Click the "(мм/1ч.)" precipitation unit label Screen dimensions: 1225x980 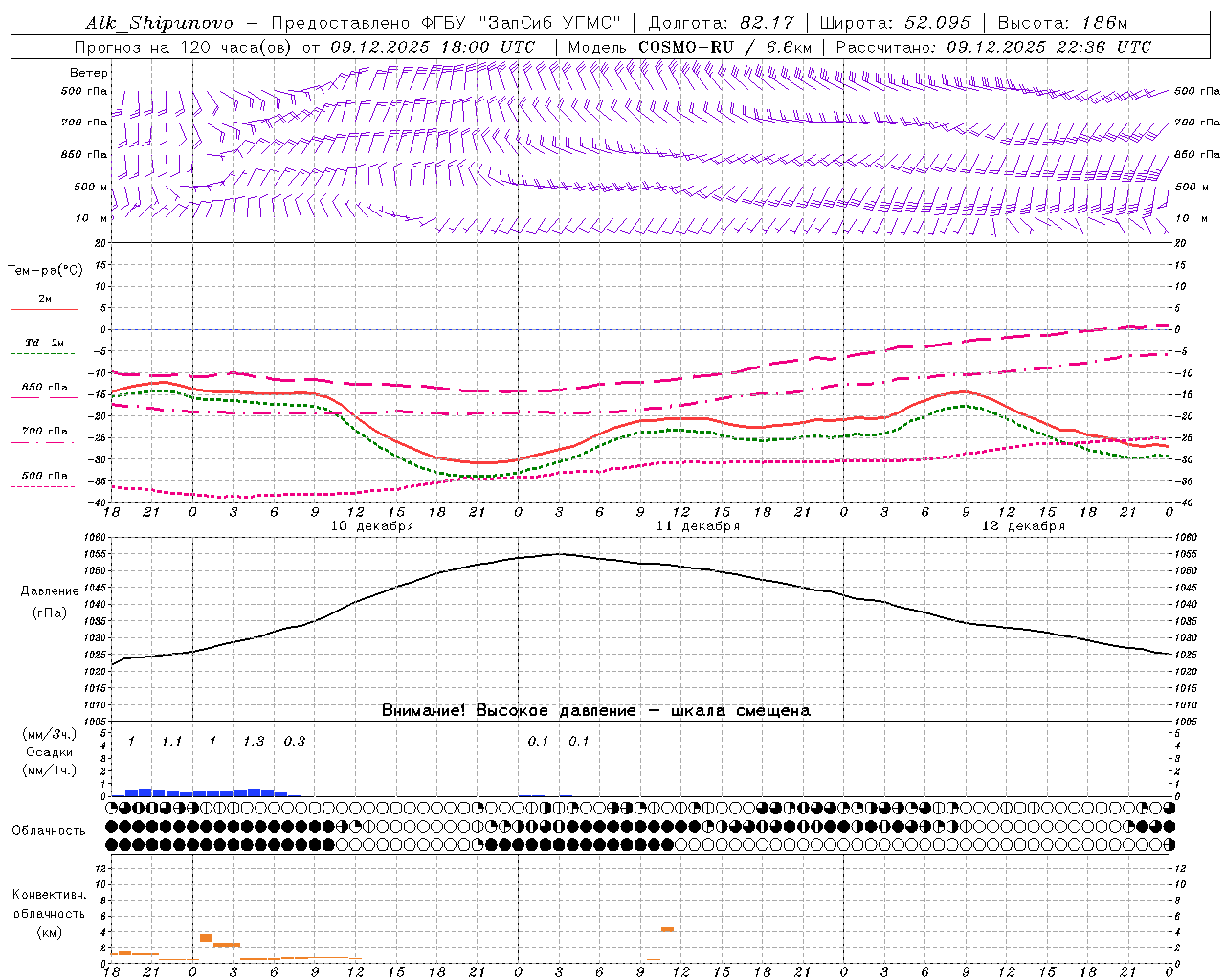[x=50, y=770]
